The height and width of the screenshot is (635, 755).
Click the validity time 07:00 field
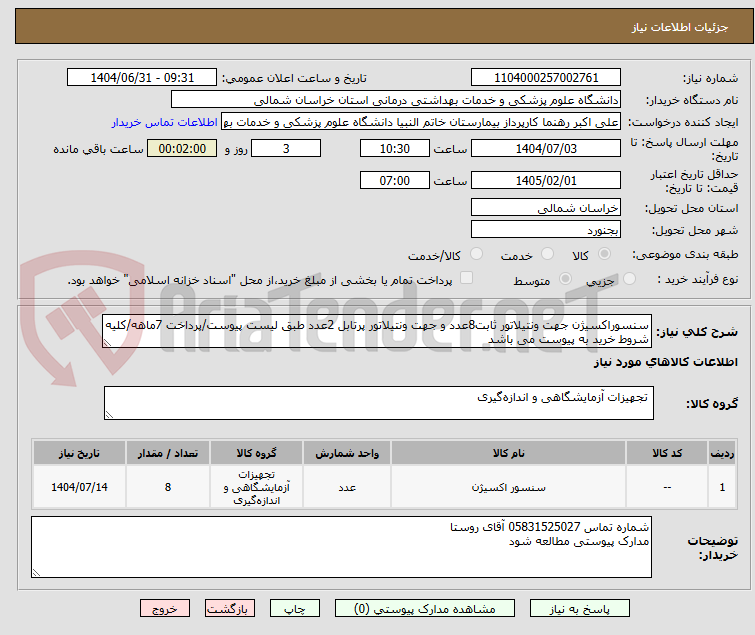[395, 181]
